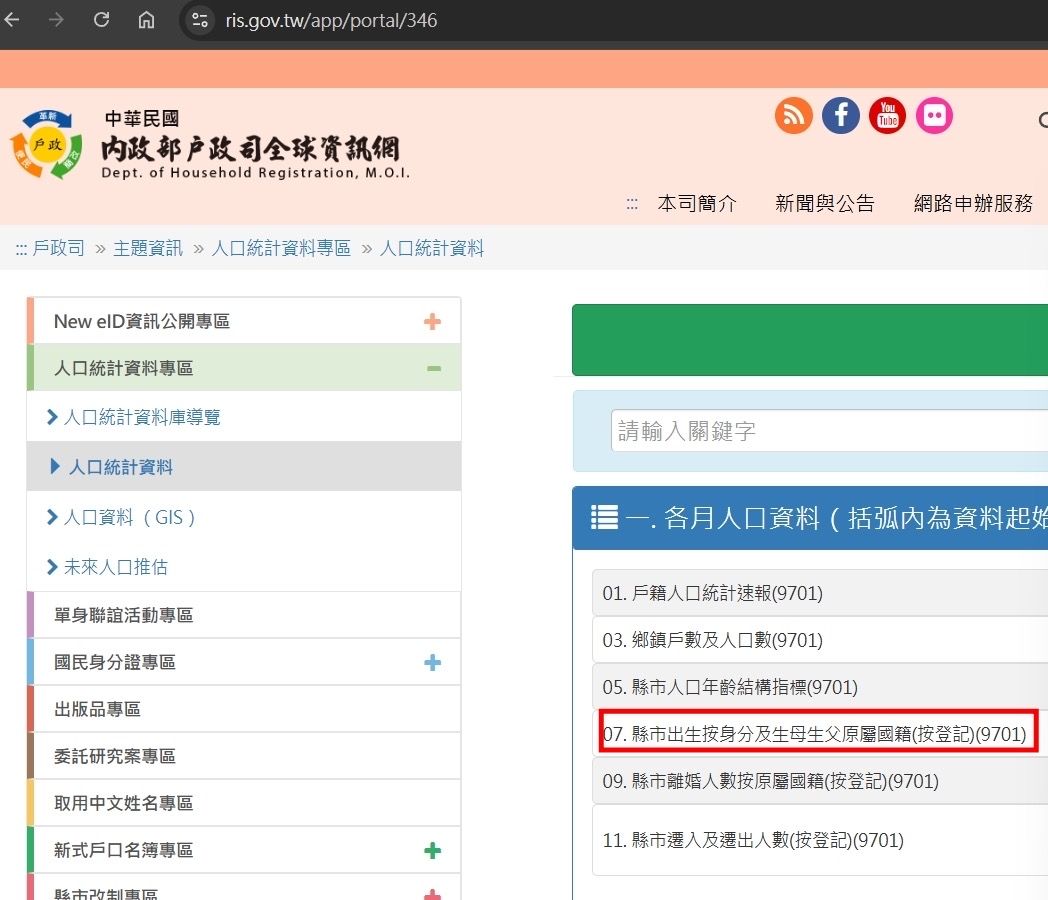The height and width of the screenshot is (900, 1048).
Task: Expand the New eID資訊公開專區 section
Action: point(432,321)
